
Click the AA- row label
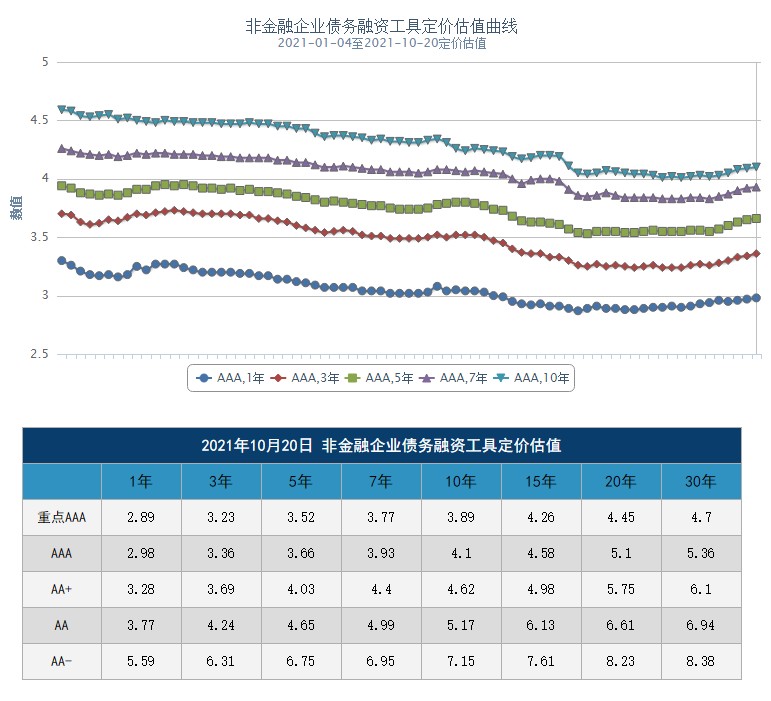click(x=63, y=661)
